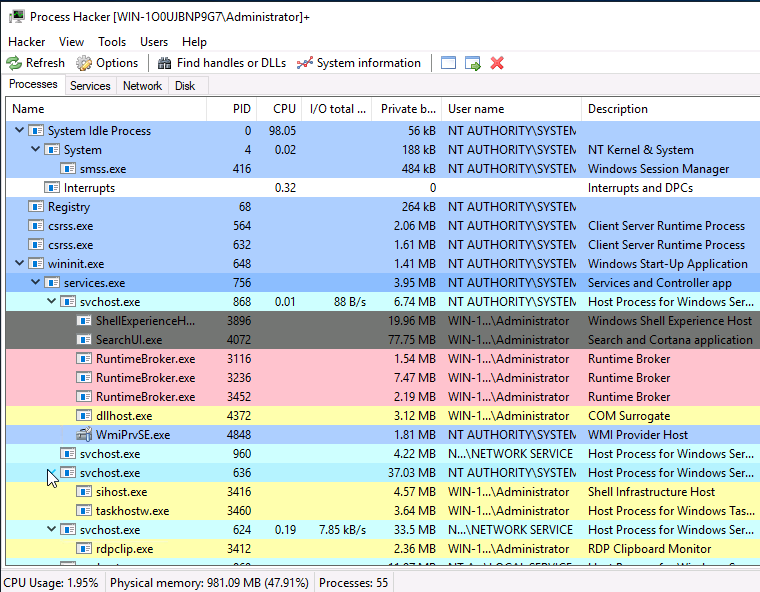760x592 pixels.
Task: Click the Refresh toolbar icon
Action: [14, 63]
